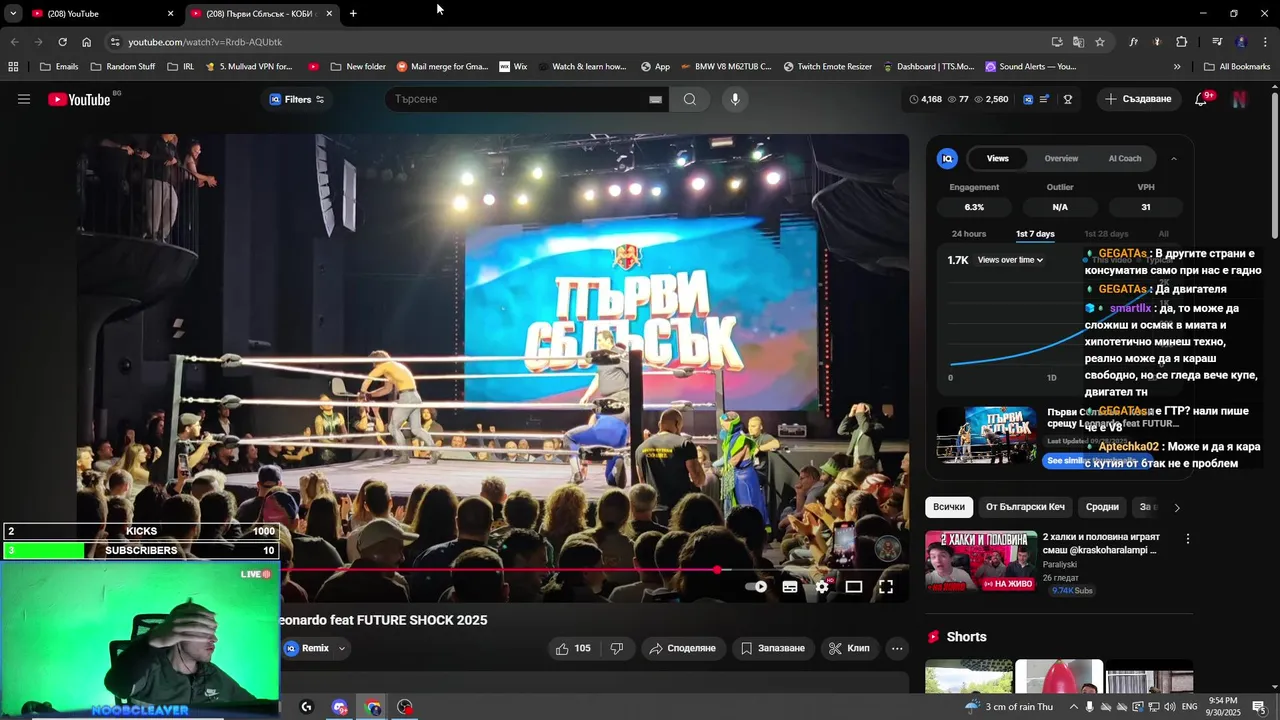
Task: Open the YouTube hamburger guide menu
Action: tap(24, 99)
